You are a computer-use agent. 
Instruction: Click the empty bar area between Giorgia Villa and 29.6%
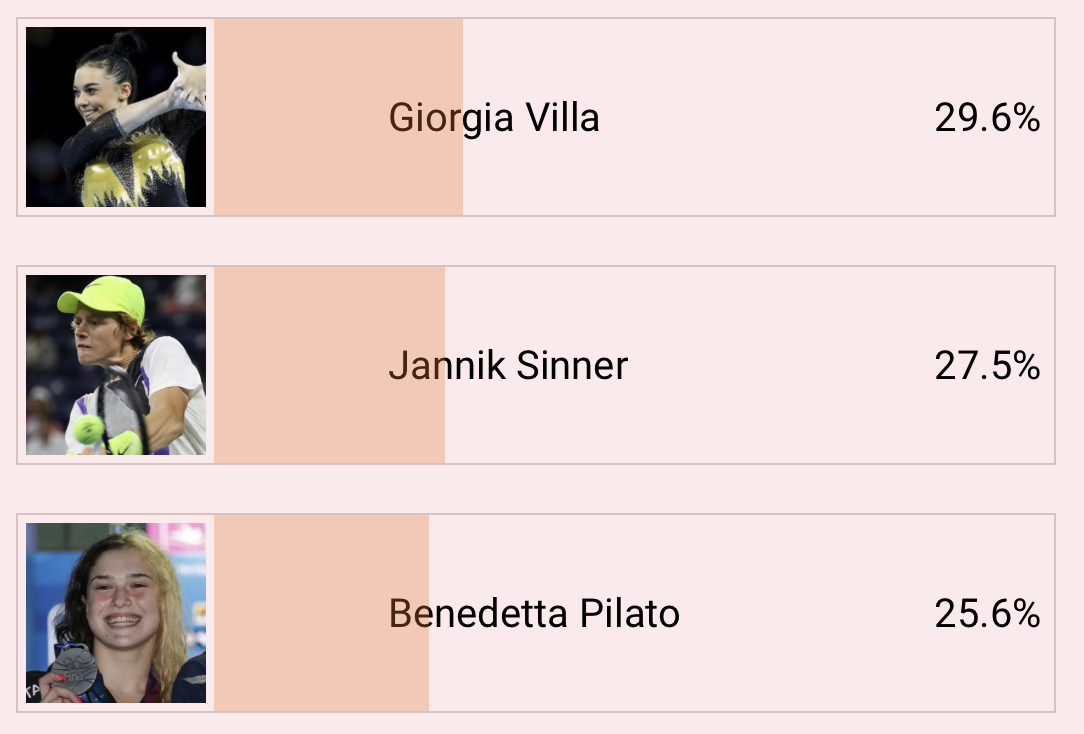(x=766, y=117)
